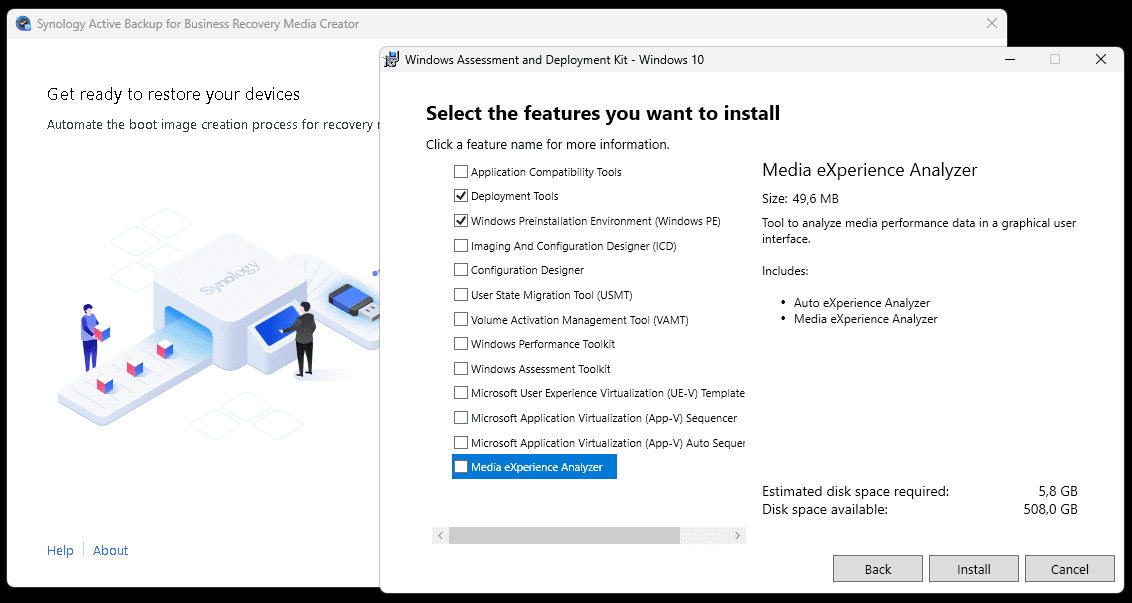Click the Cancel button

(x=1070, y=568)
